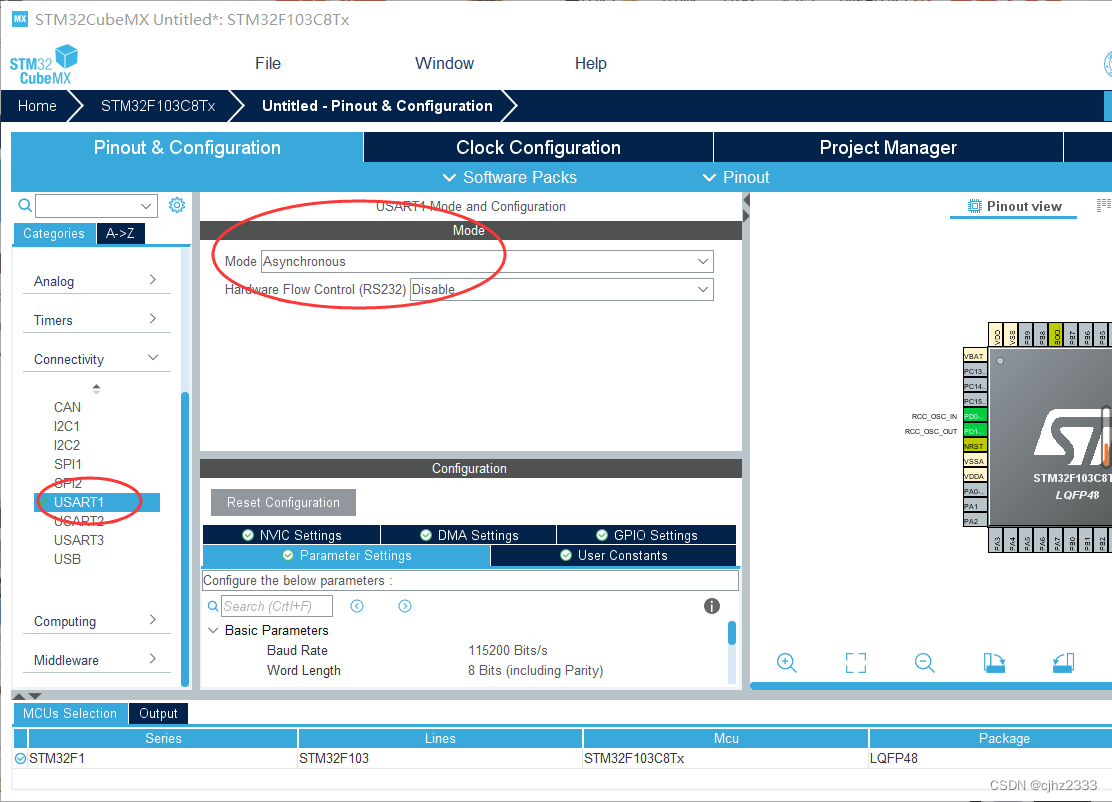Open the User Constants tab
1112x802 pixels.
click(613, 555)
